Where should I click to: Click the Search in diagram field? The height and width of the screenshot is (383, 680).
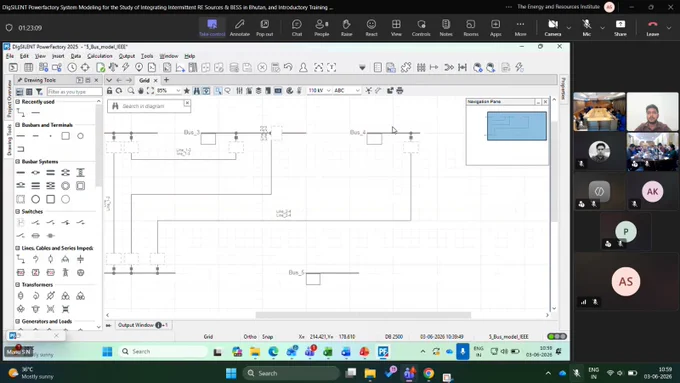[149, 106]
